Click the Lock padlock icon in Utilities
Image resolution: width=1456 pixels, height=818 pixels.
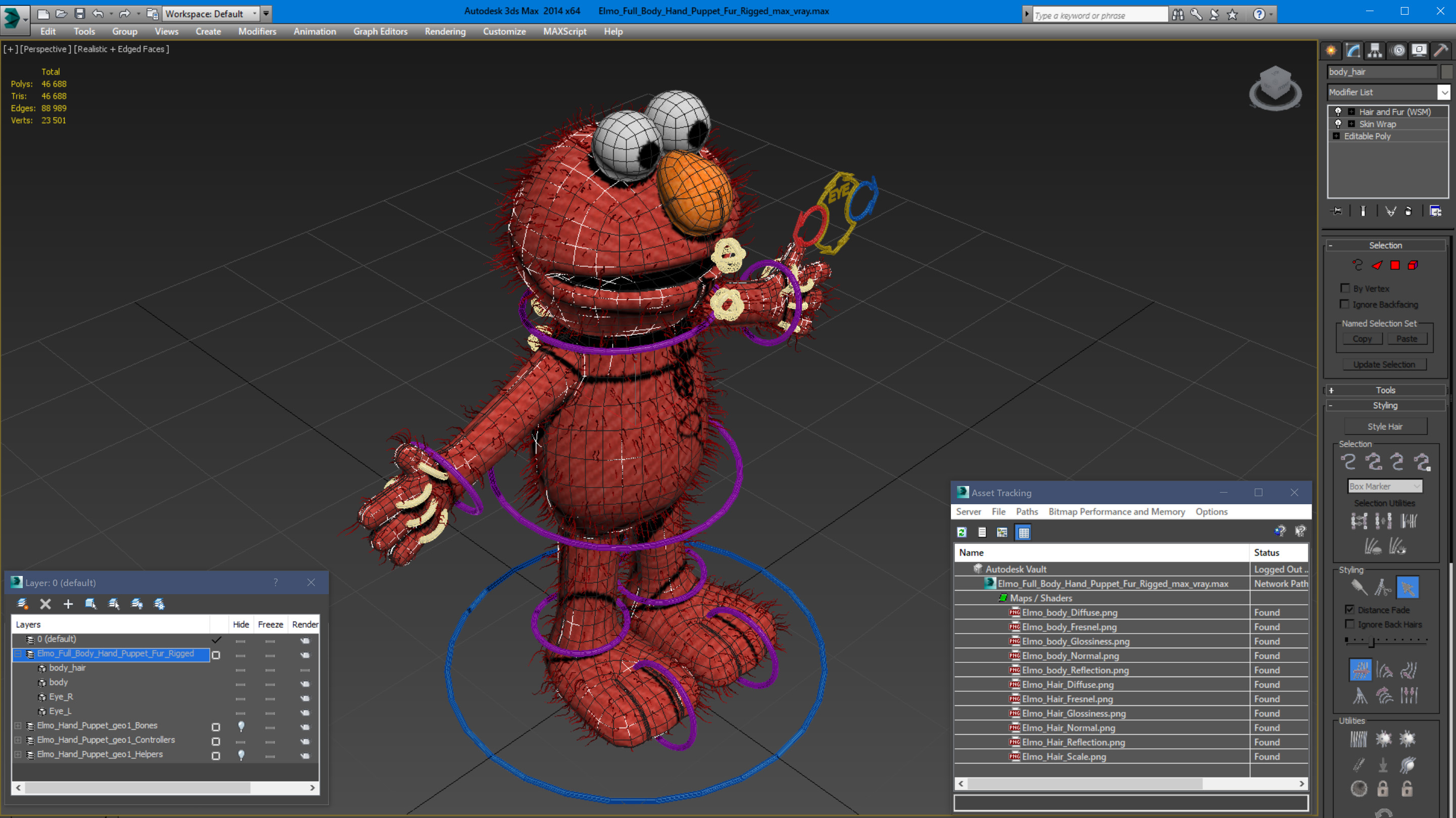[1383, 789]
